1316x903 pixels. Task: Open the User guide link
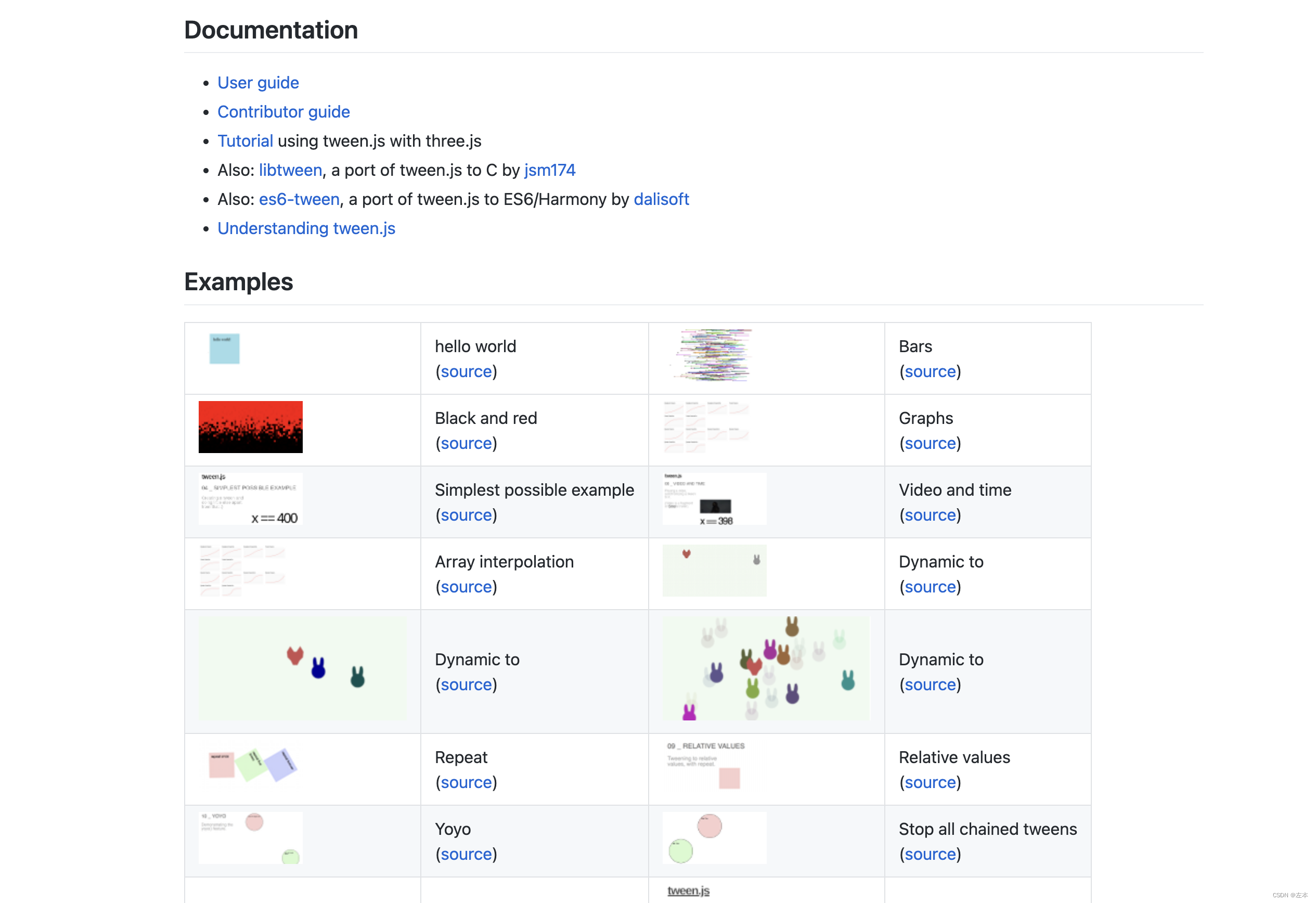click(x=257, y=83)
